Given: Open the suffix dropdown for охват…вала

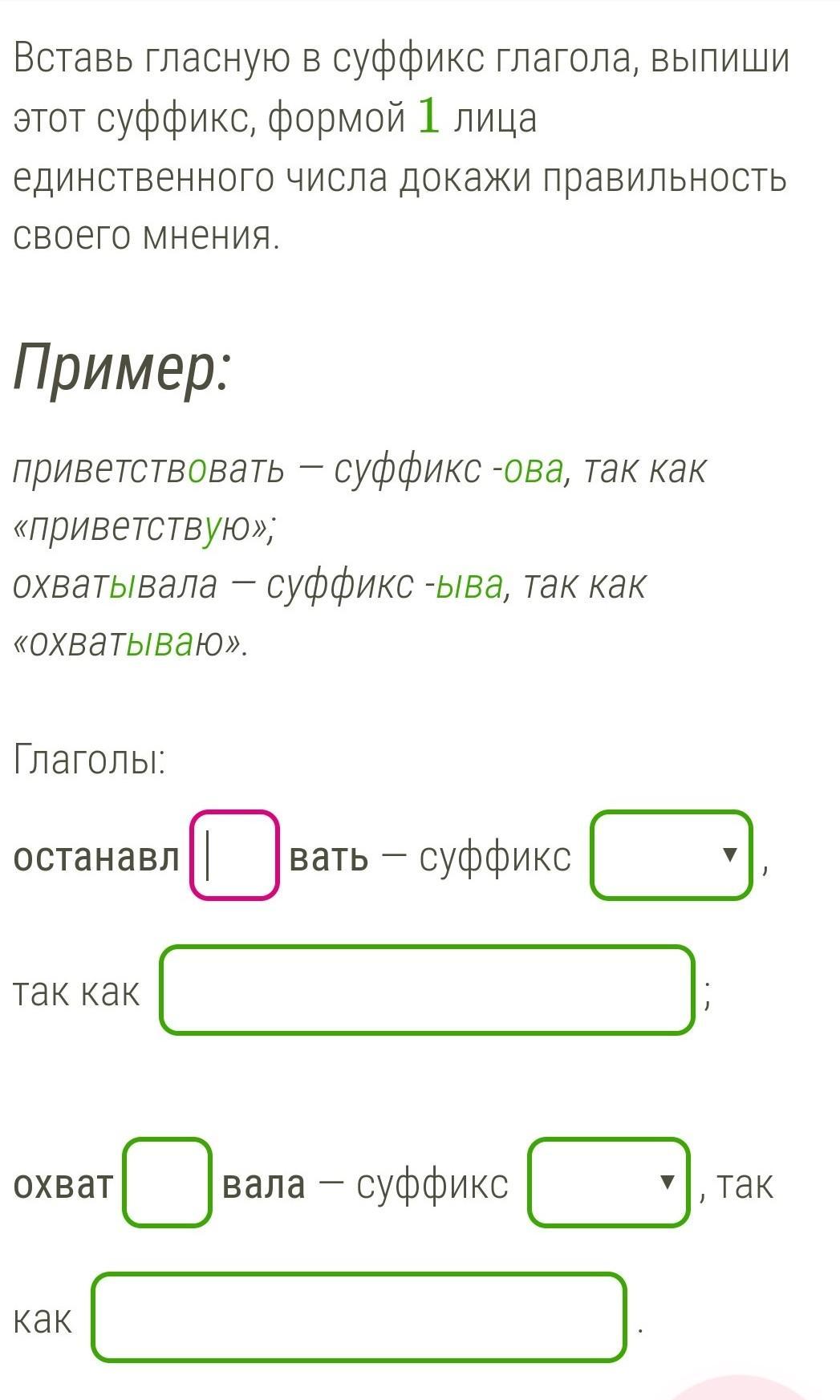Looking at the screenshot, I should coord(608,1182).
